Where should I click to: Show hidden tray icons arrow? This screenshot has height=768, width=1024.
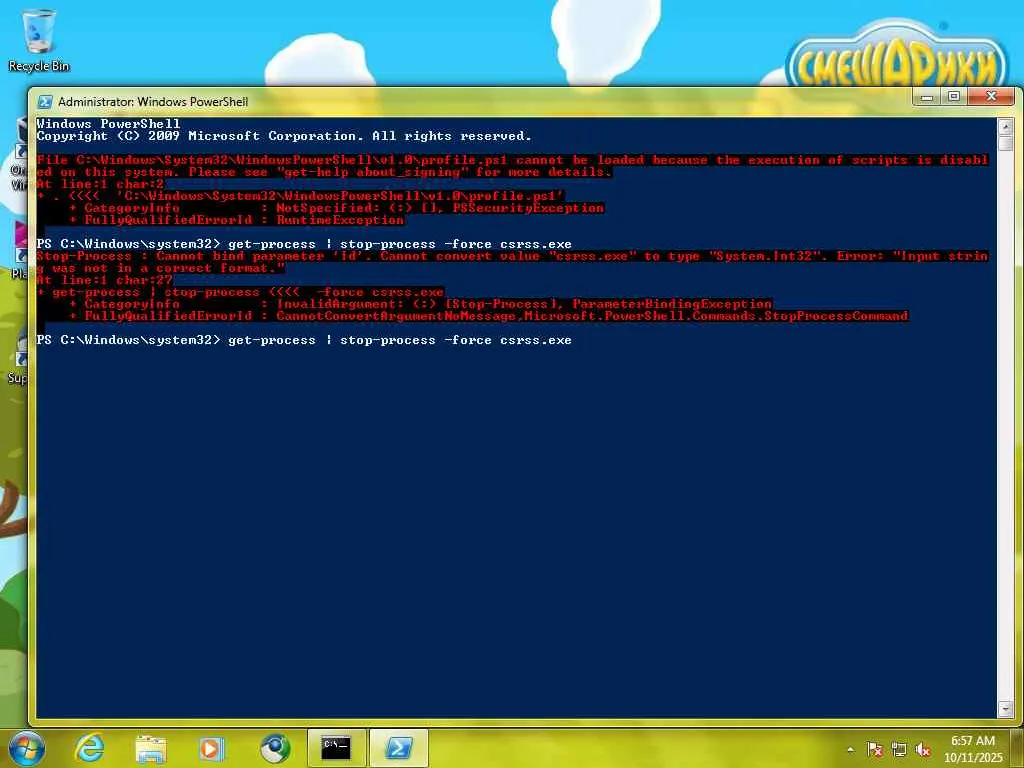pyautogui.click(x=850, y=750)
